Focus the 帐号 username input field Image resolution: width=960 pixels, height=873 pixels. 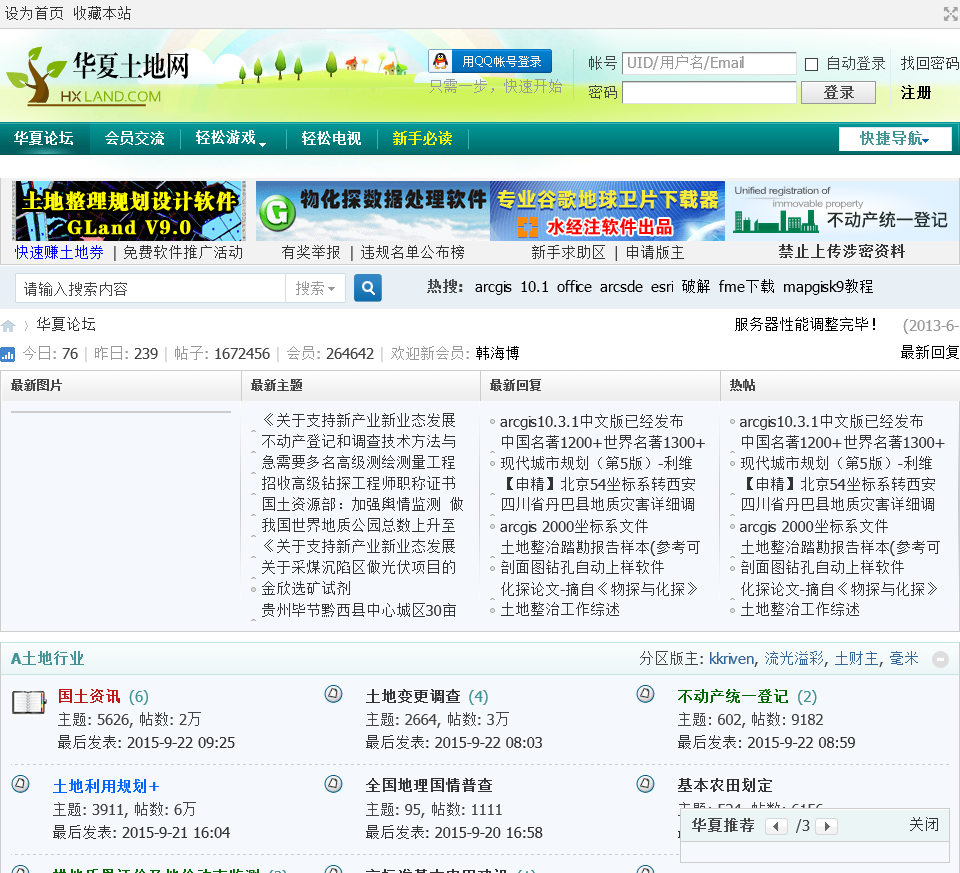click(709, 63)
